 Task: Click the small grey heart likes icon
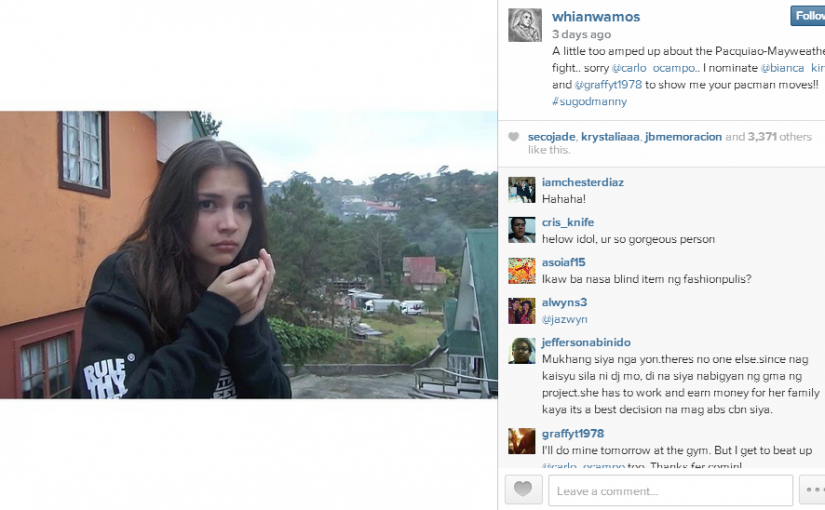coord(514,137)
